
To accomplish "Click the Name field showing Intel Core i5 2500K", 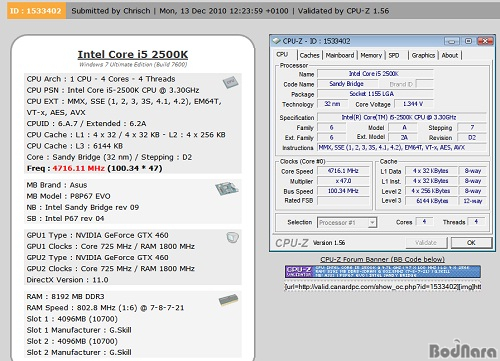I will point(375,74).
